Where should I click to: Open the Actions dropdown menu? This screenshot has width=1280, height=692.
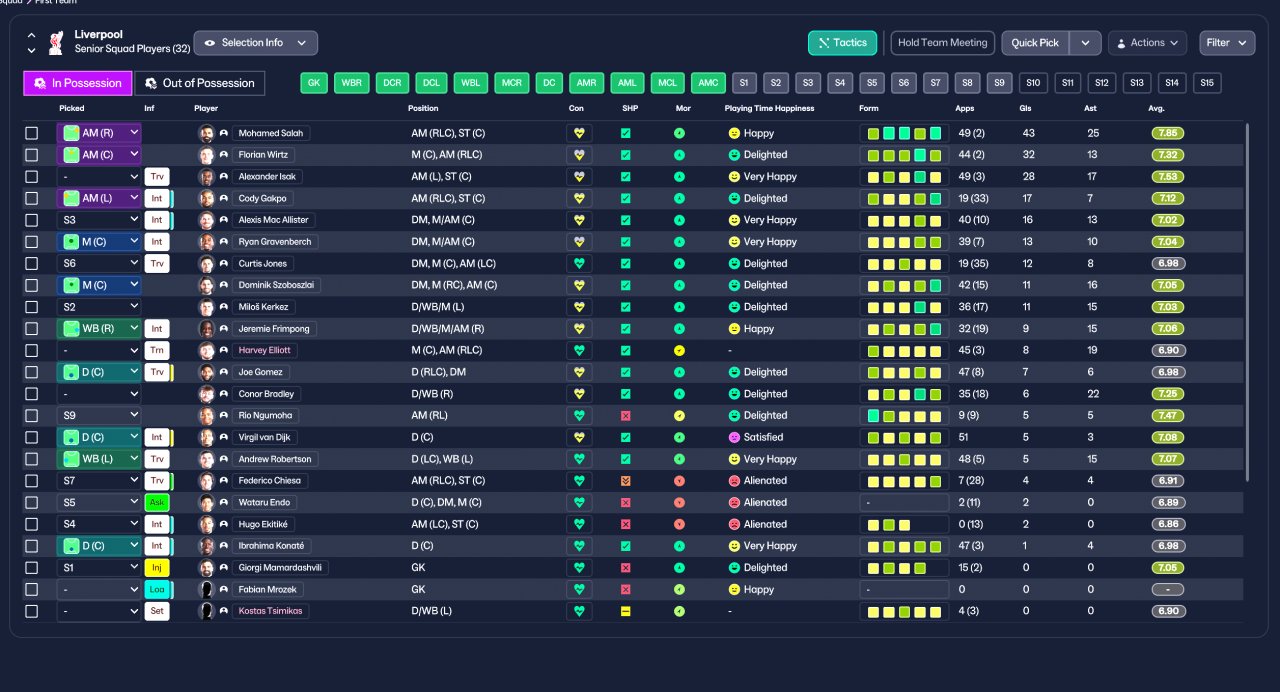tap(1148, 43)
